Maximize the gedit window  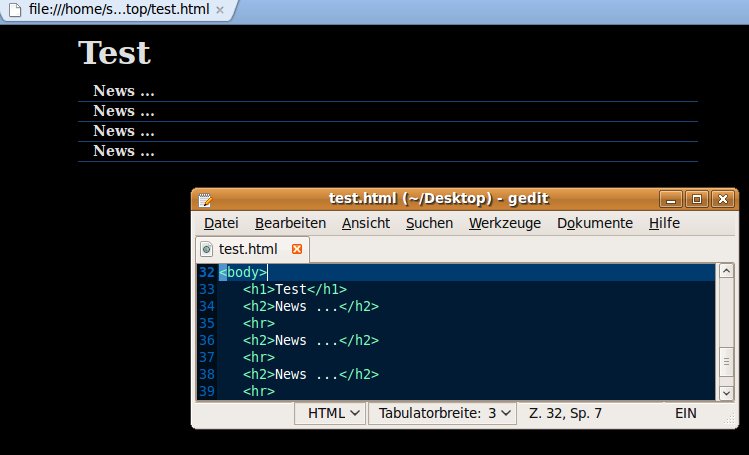coord(697,199)
